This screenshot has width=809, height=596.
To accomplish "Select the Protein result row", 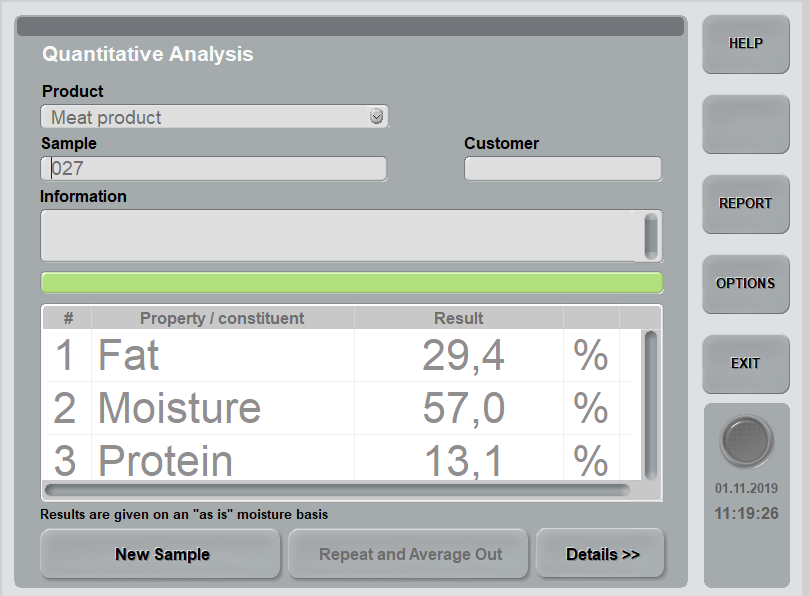I will point(300,460).
